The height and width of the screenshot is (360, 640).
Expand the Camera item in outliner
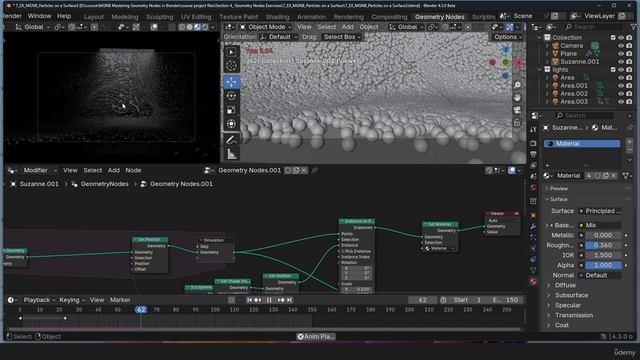tap(547, 46)
